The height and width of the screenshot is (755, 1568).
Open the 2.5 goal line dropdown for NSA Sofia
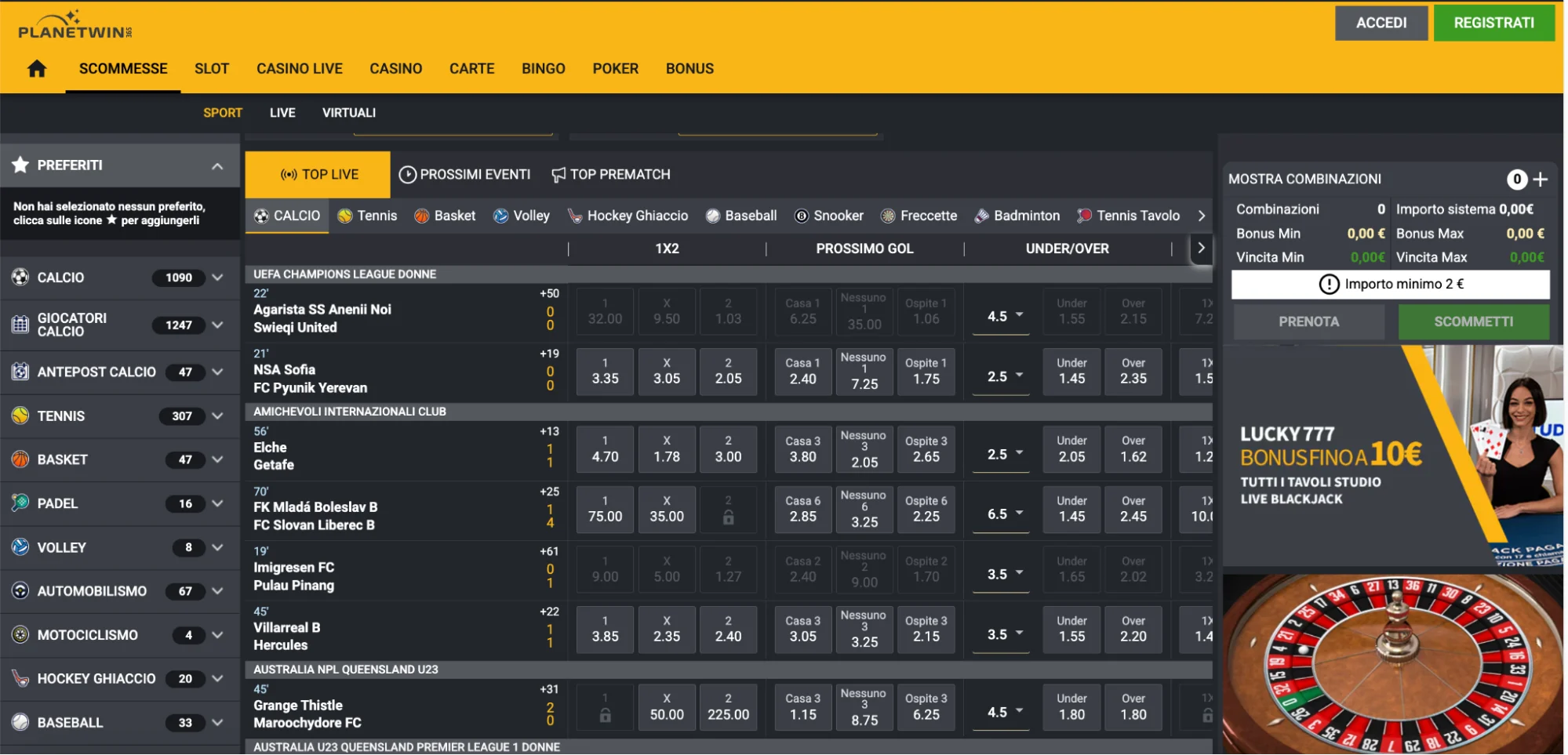coord(1003,377)
